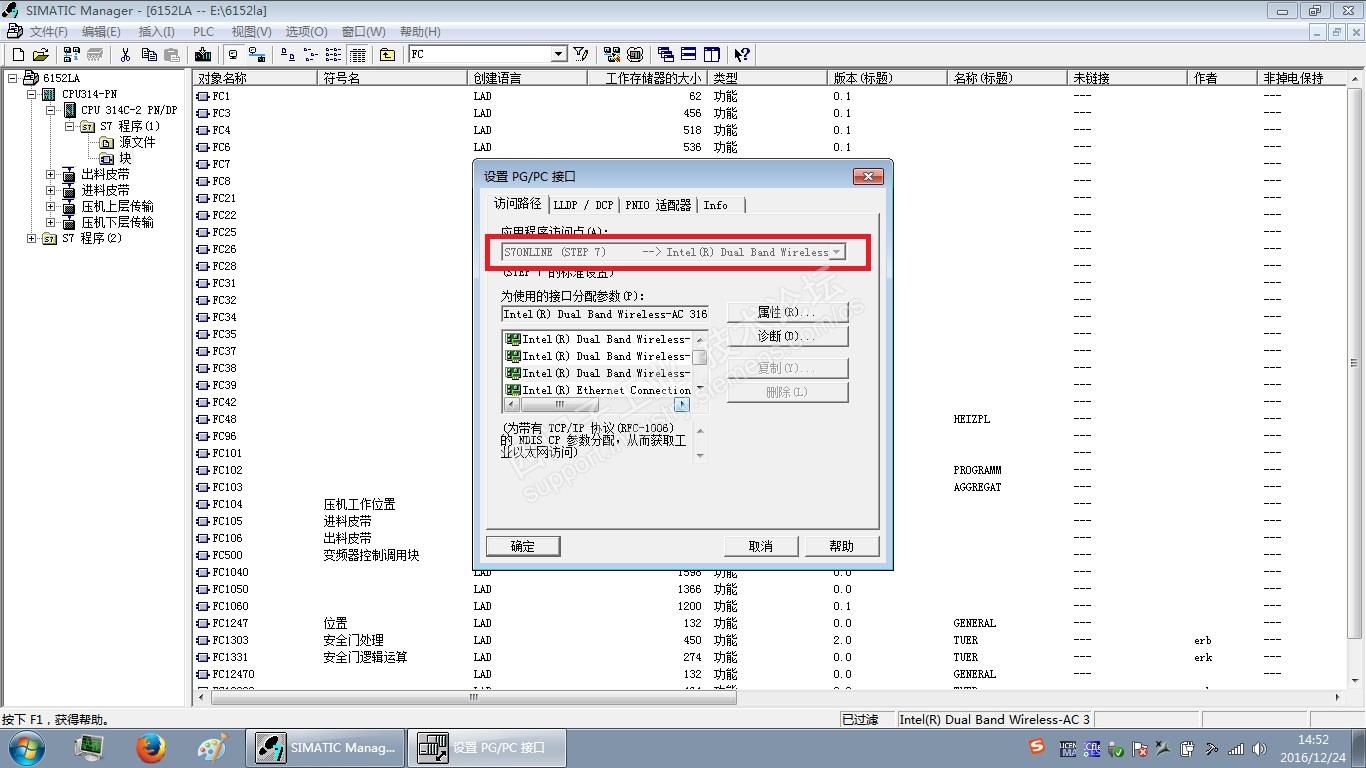1366x768 pixels.
Task: Click the Configure Network icon
Action: point(611,55)
